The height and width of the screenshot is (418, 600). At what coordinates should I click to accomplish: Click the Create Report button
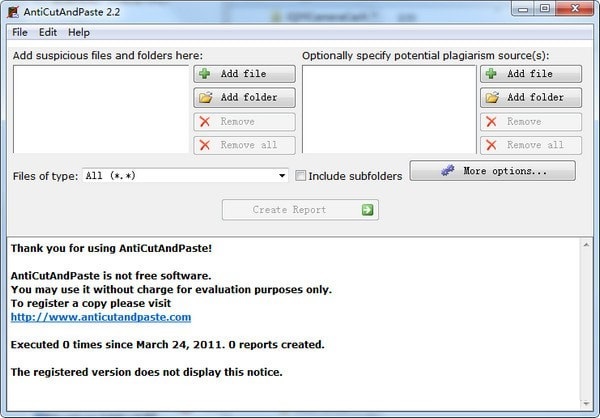(x=300, y=210)
